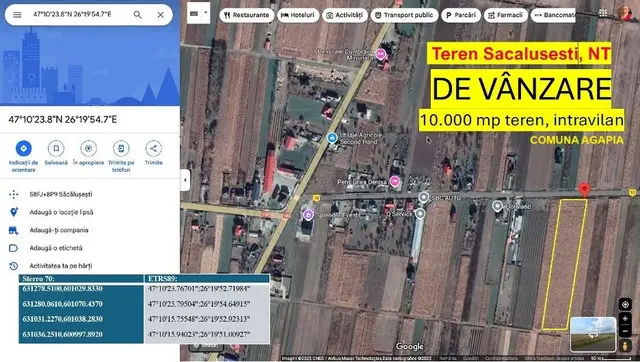Open the Q Service gray marker
640x362 pixels.
[x=420, y=213]
